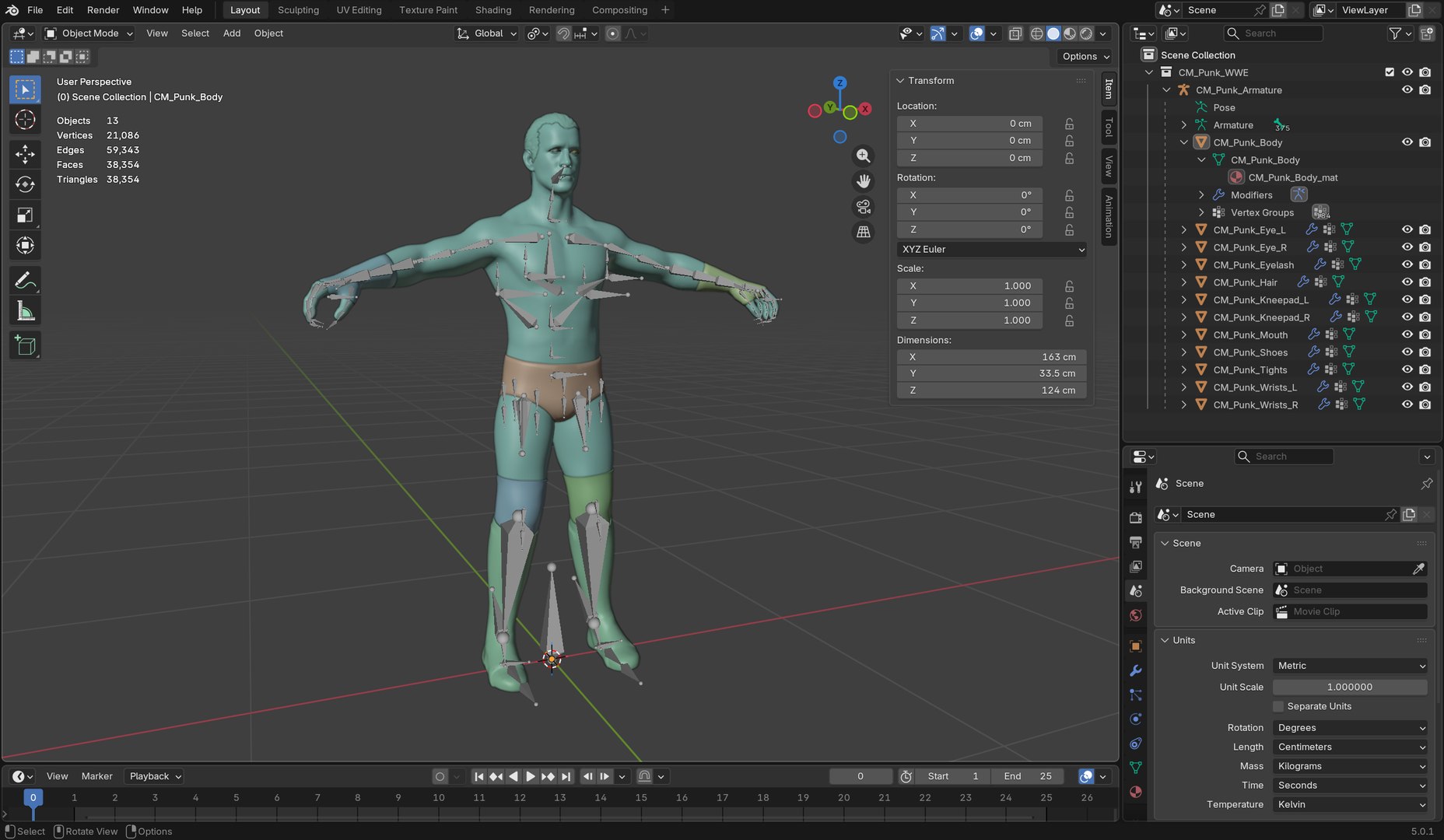The image size is (1444, 840).
Task: Open the Output properties tab
Action: click(1135, 542)
